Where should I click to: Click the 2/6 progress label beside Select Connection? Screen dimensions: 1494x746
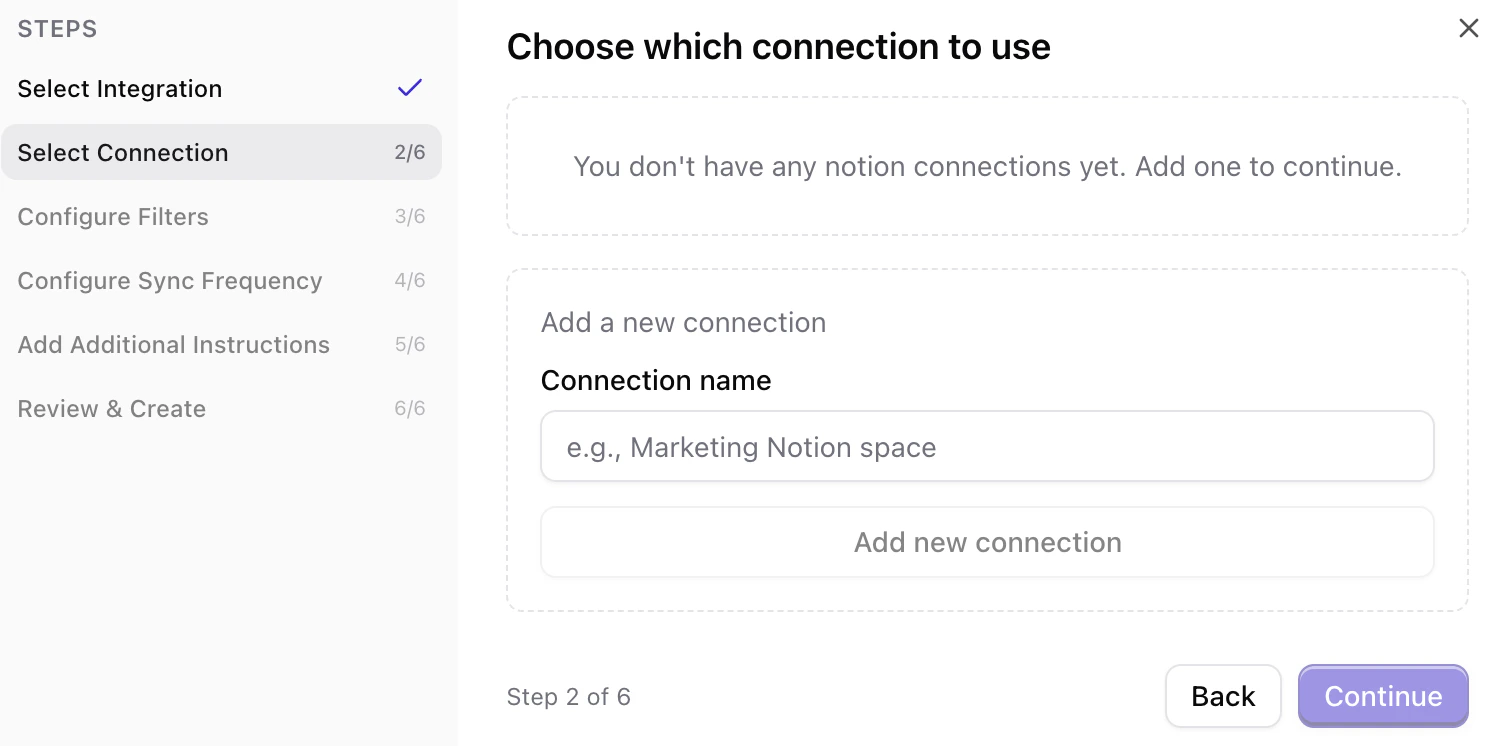(411, 152)
